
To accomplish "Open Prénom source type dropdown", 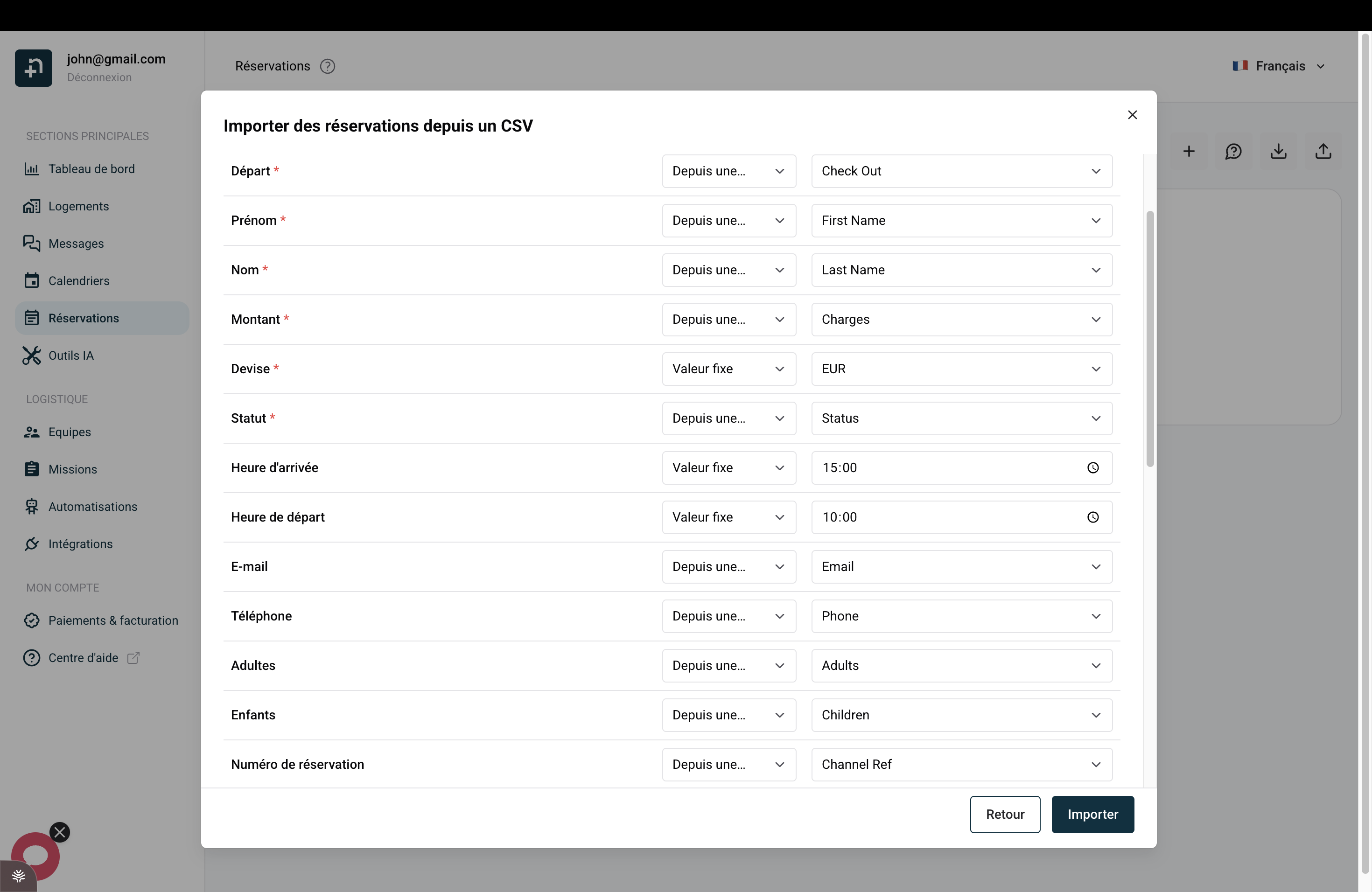I will click(728, 221).
